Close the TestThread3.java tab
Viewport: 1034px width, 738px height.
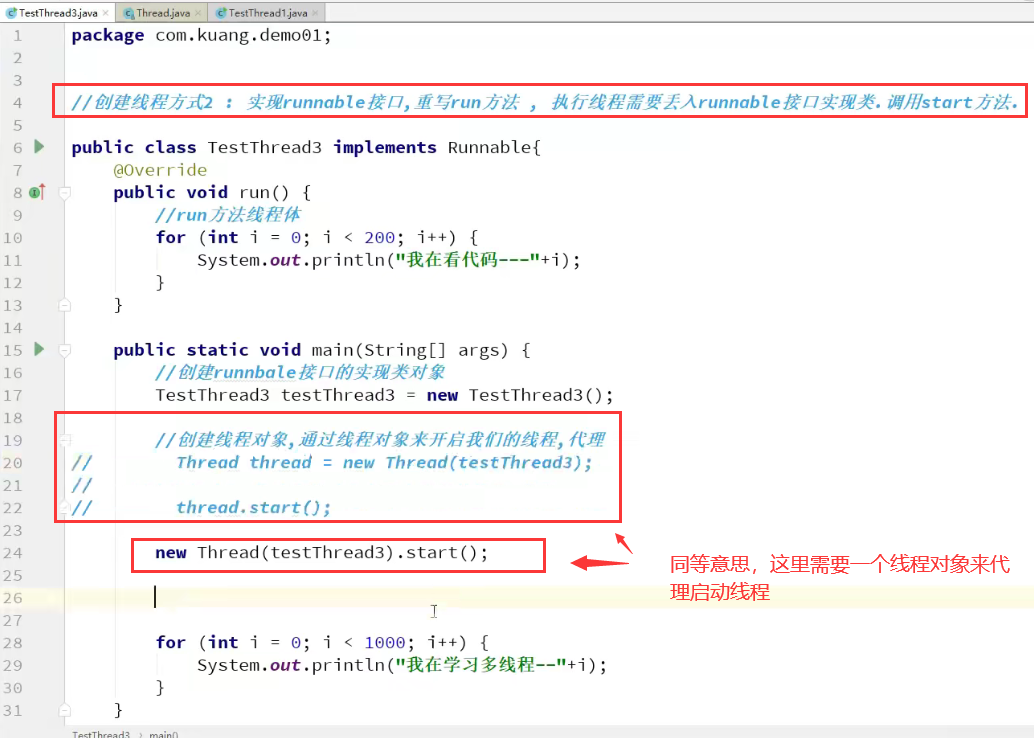106,13
